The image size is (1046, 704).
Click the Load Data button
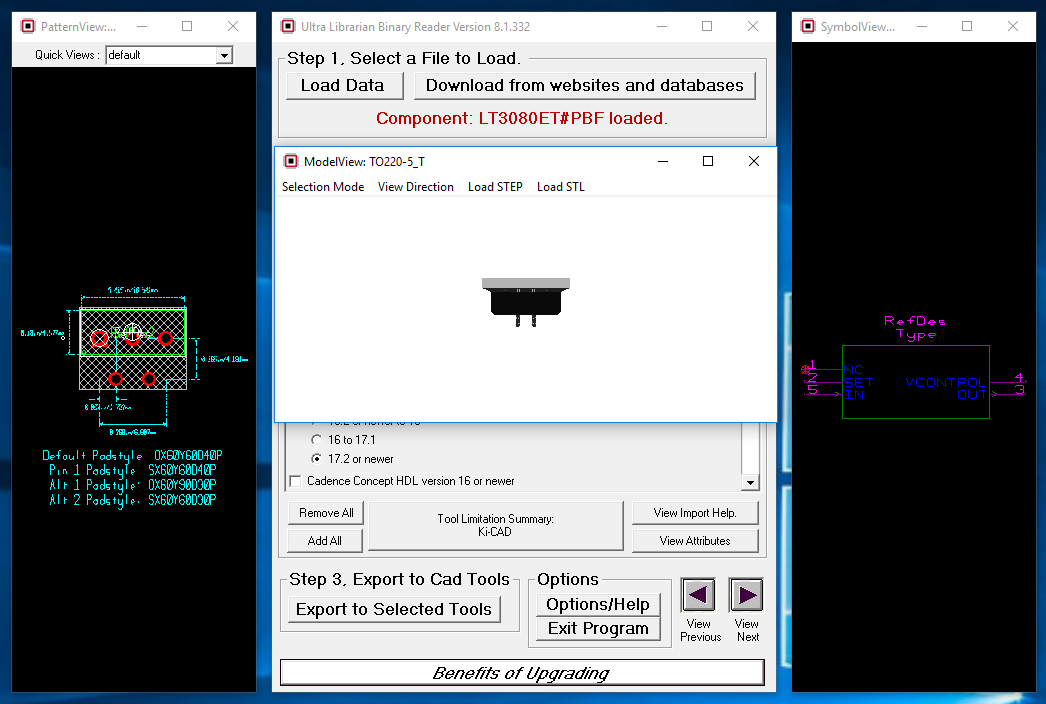(x=344, y=85)
